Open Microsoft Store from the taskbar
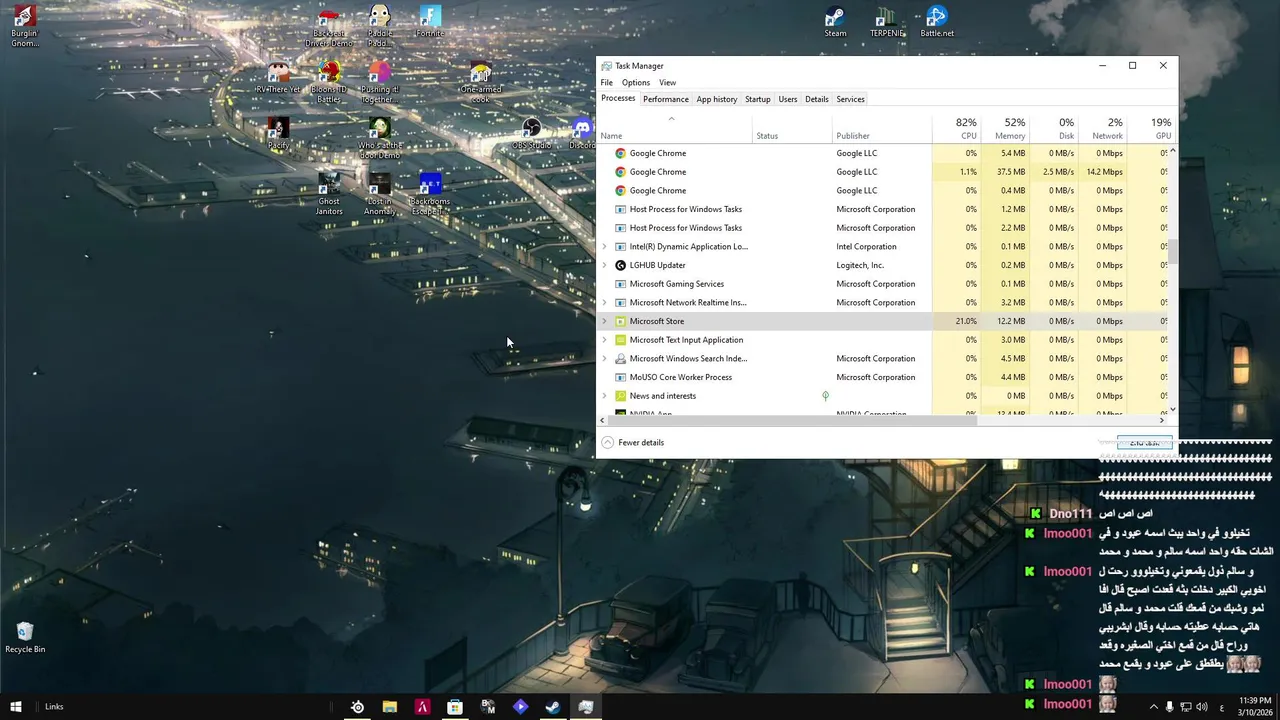Viewport: 1280px width, 720px height. pyautogui.click(x=455, y=707)
